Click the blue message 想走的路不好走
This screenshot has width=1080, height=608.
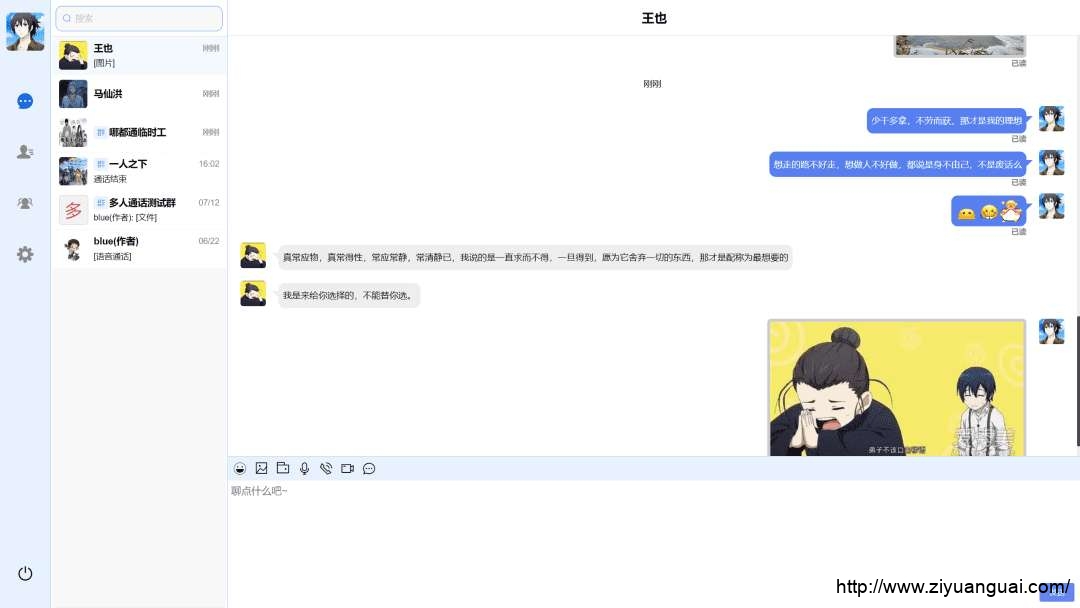click(x=897, y=165)
